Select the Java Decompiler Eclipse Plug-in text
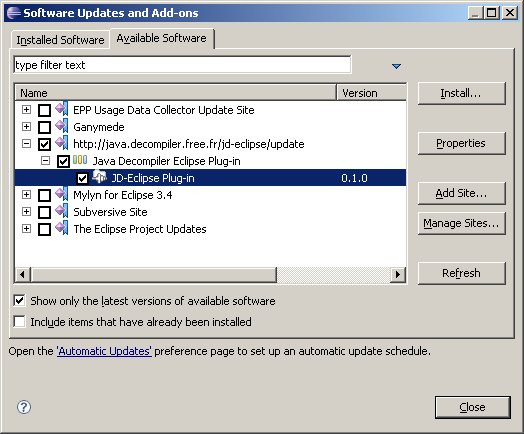 click(x=166, y=161)
